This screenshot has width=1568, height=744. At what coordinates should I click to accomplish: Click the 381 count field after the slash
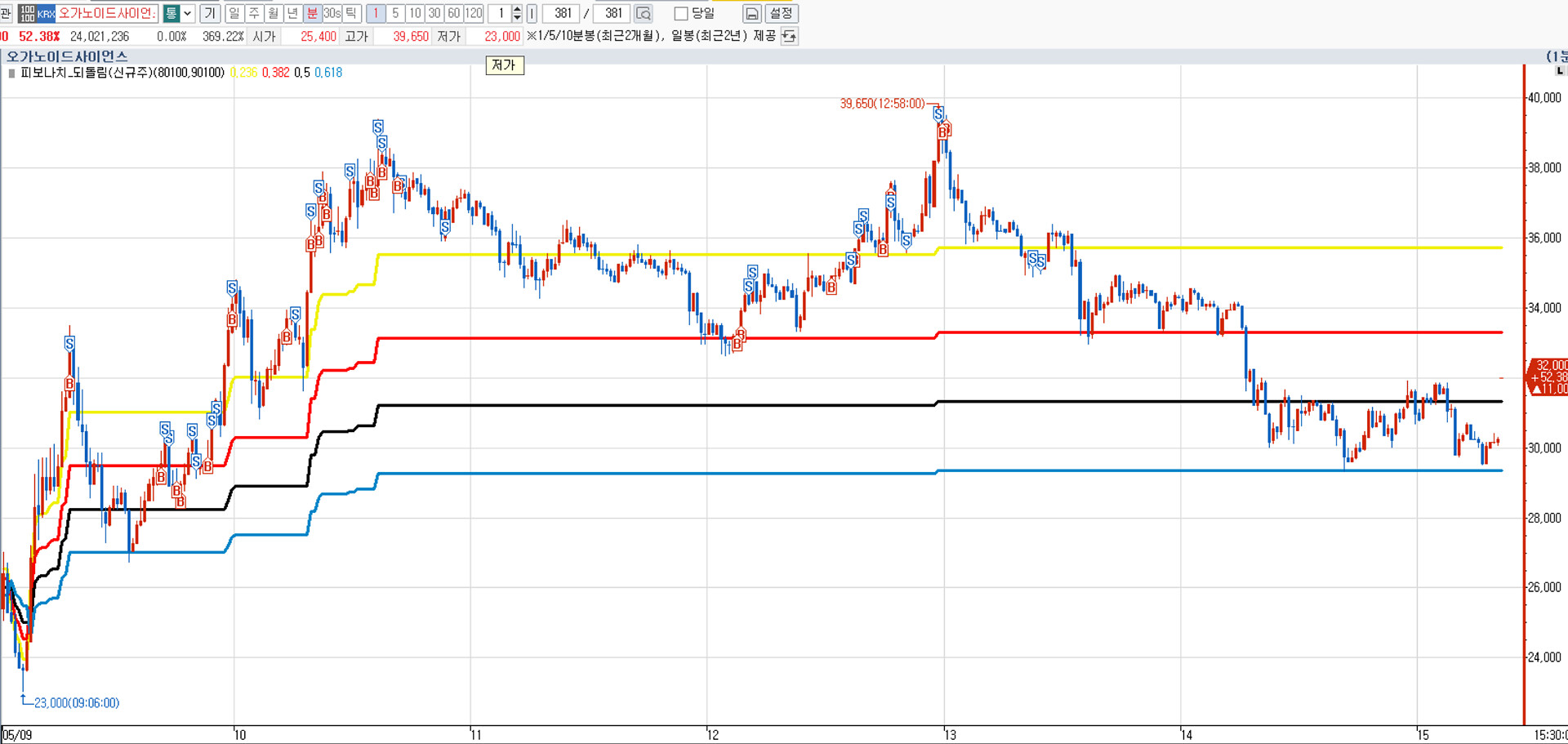click(612, 13)
